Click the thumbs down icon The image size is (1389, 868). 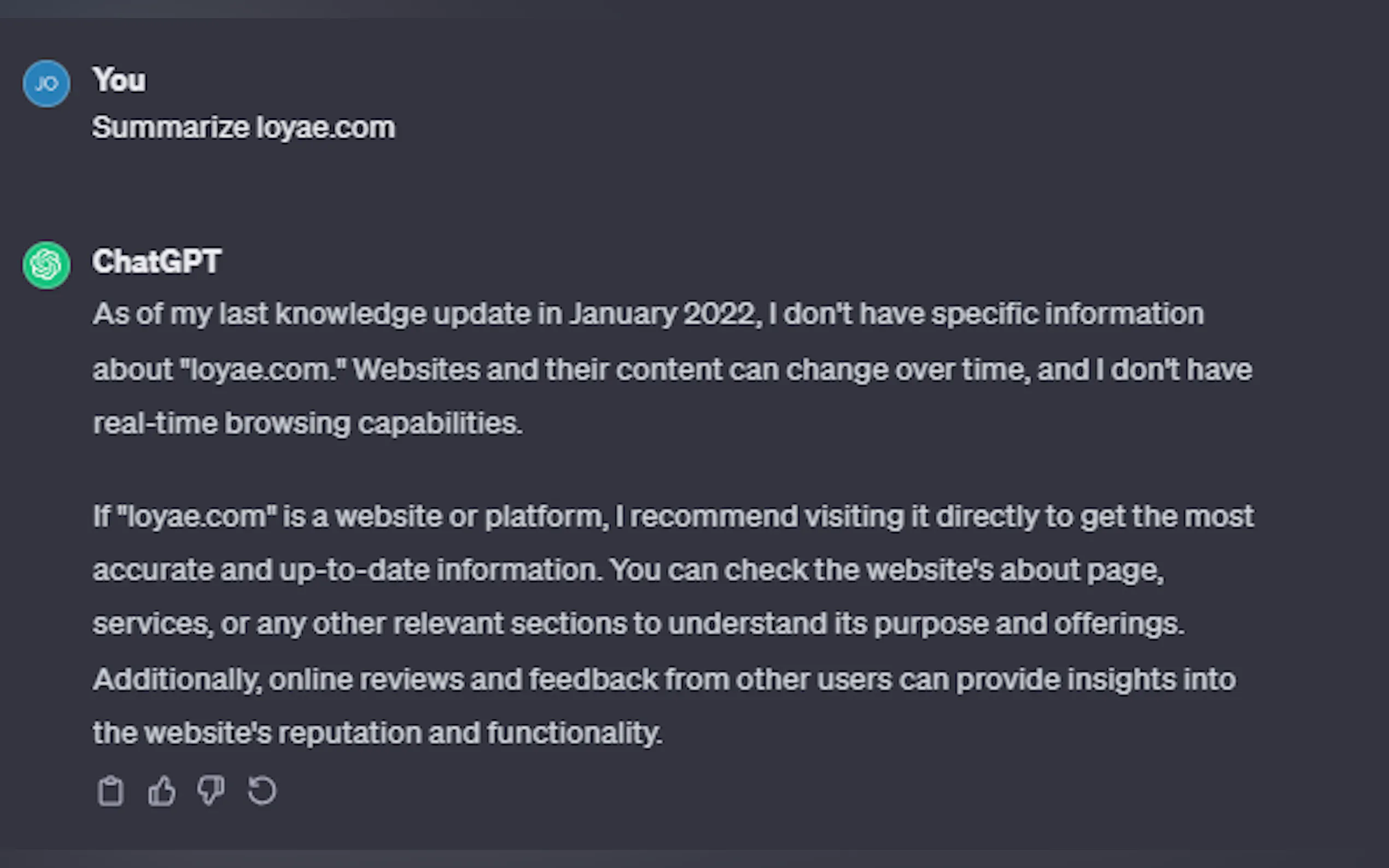pos(211,791)
